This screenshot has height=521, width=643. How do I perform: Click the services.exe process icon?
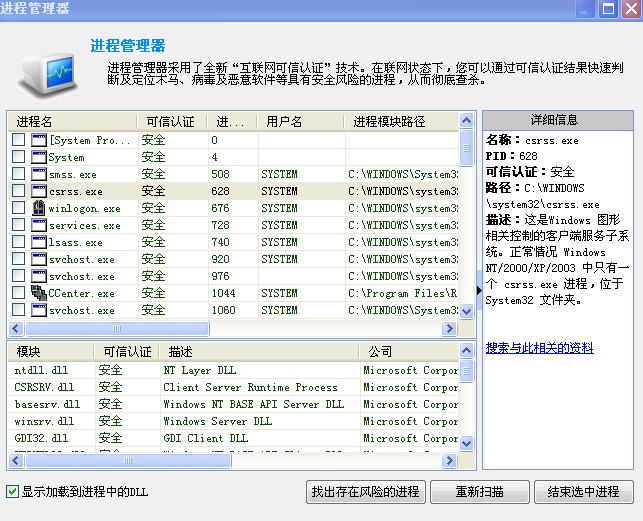(39, 225)
